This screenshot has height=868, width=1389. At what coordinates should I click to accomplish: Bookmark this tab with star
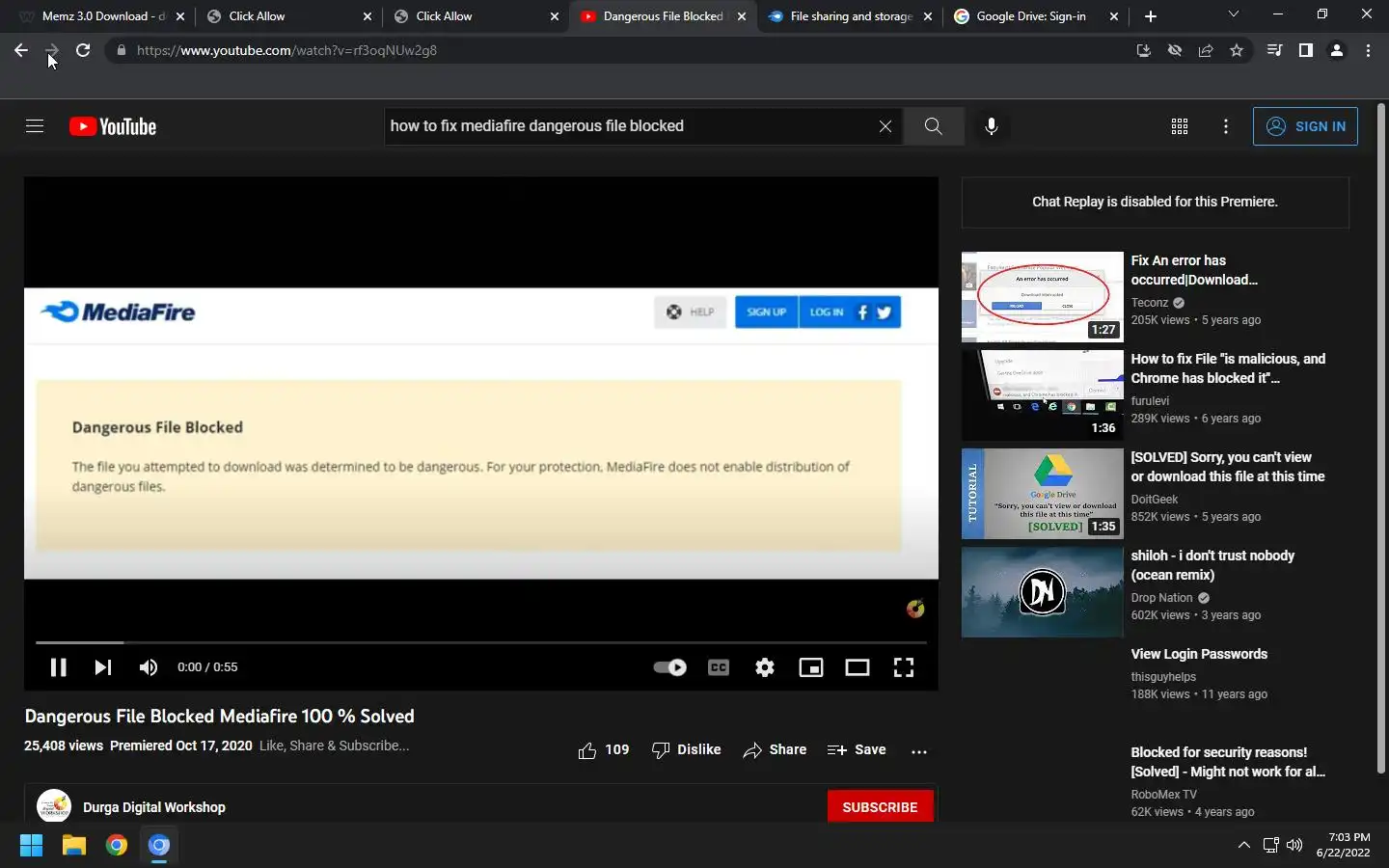click(x=1237, y=50)
